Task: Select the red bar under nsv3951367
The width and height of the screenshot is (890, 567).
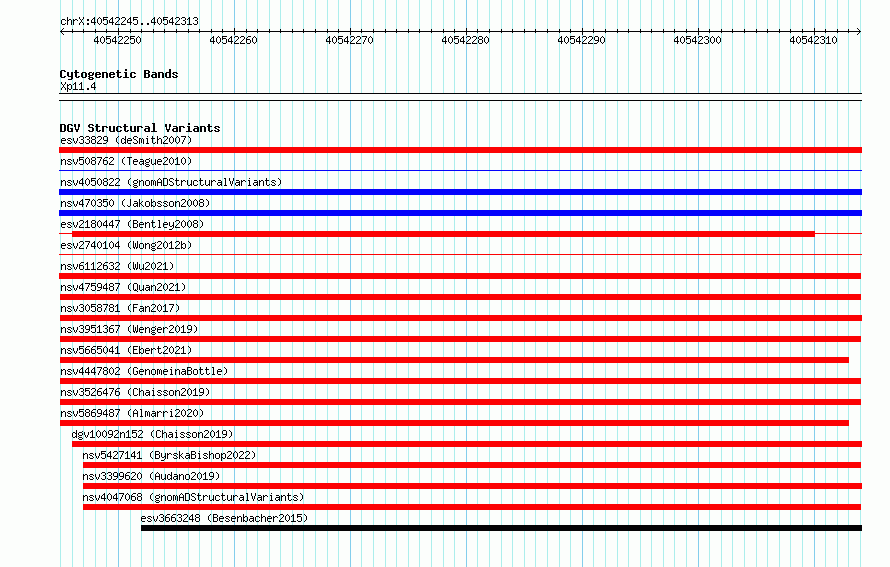Action: 460,339
